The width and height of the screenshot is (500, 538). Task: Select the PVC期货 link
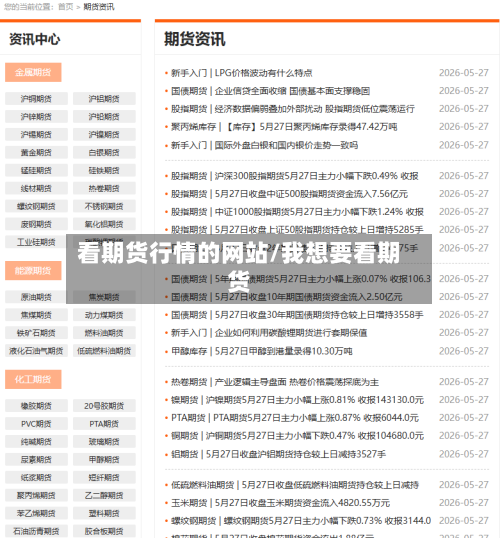coord(36,424)
